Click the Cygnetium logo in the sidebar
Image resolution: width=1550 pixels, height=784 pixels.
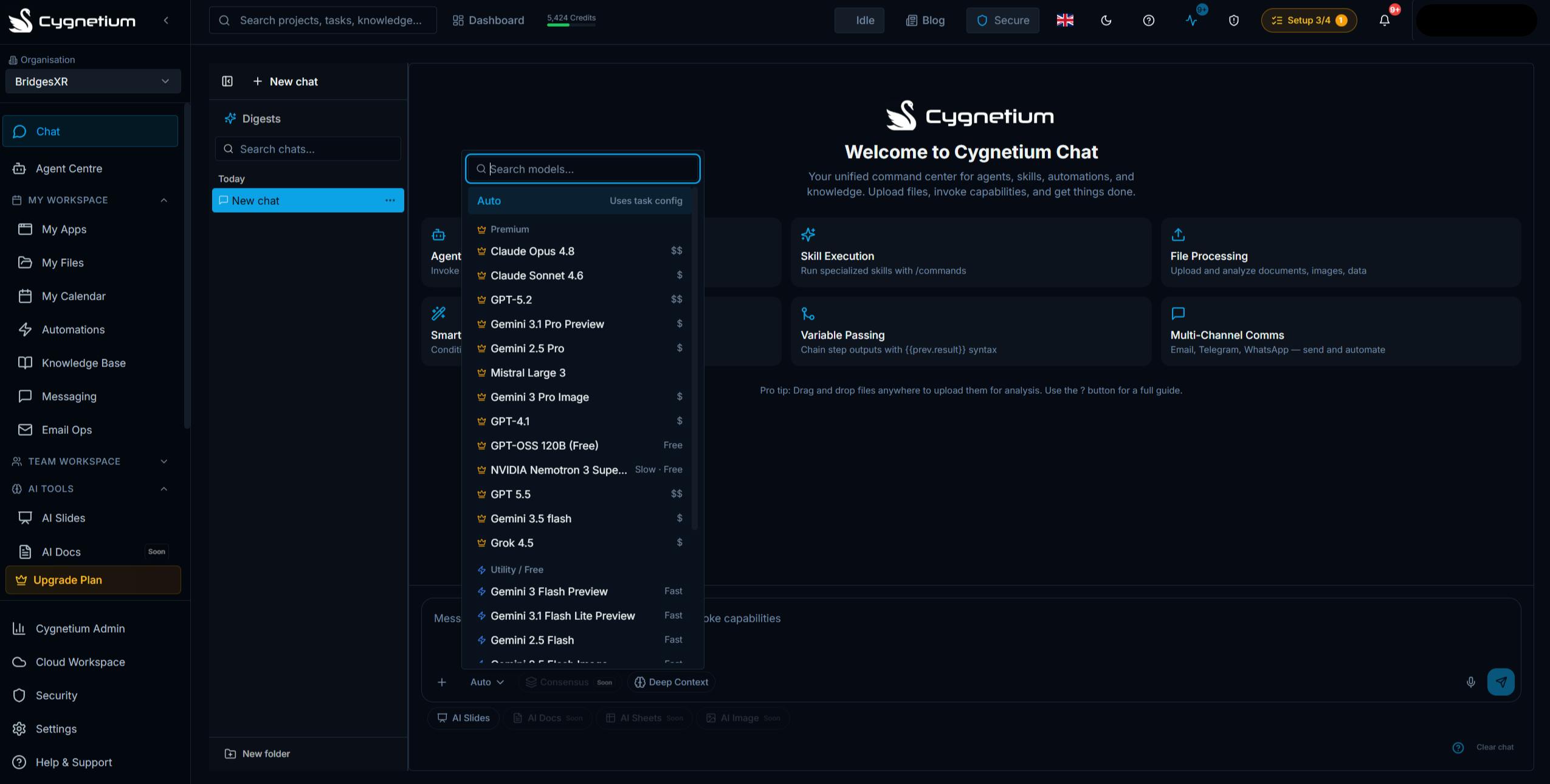coord(72,21)
